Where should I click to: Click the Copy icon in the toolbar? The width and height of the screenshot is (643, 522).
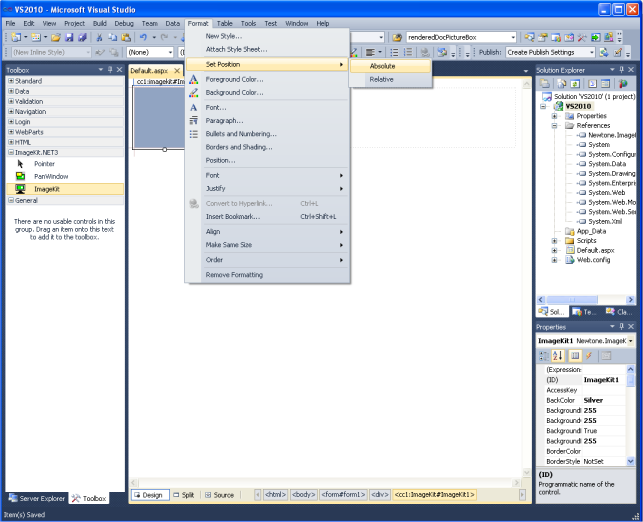[112, 37]
